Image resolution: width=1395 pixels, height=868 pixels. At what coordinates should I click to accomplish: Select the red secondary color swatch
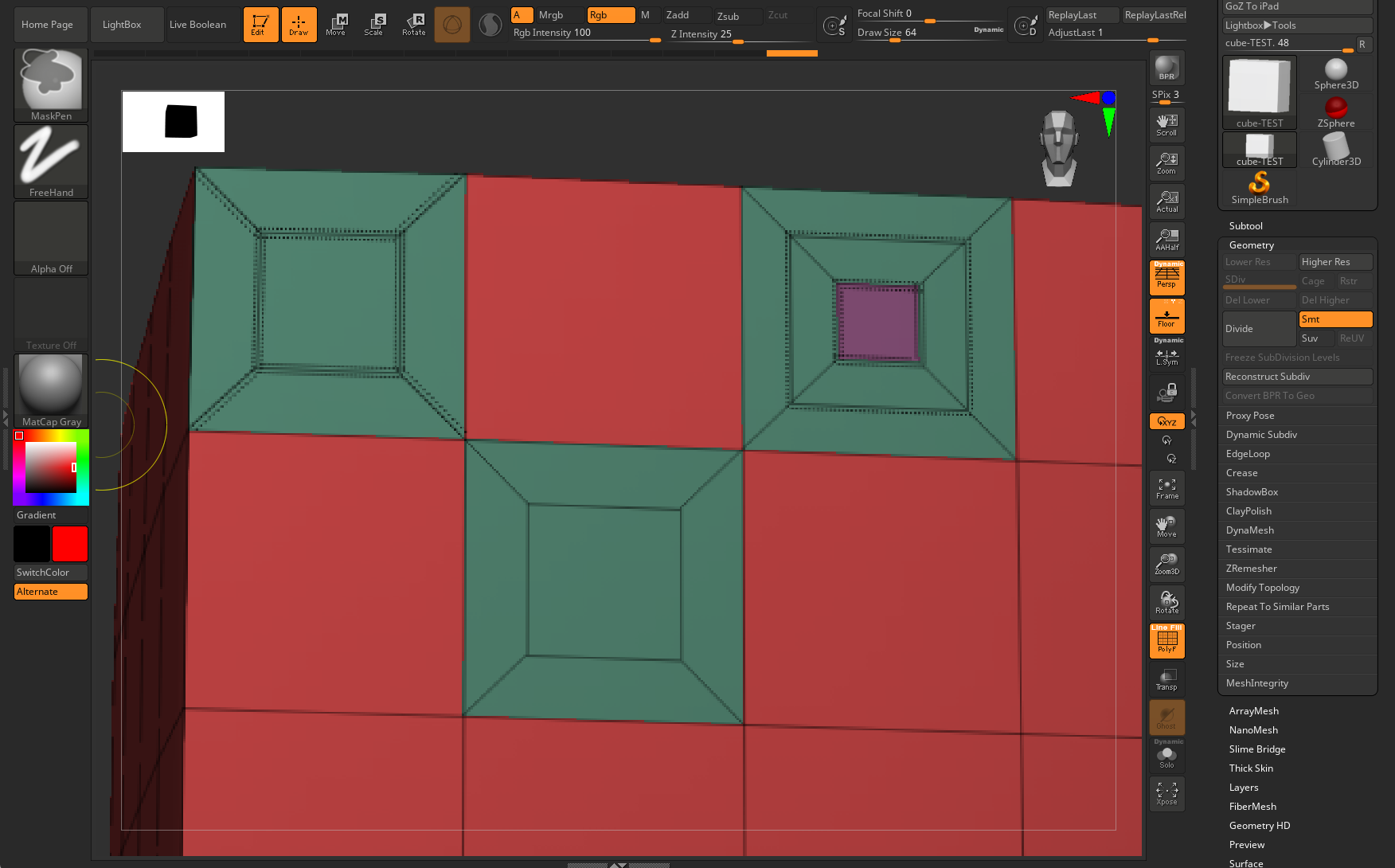pyautogui.click(x=70, y=544)
